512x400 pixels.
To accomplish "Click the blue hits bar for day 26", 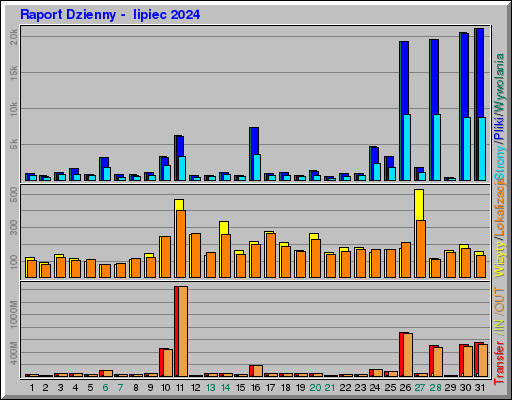I will tap(405, 78).
